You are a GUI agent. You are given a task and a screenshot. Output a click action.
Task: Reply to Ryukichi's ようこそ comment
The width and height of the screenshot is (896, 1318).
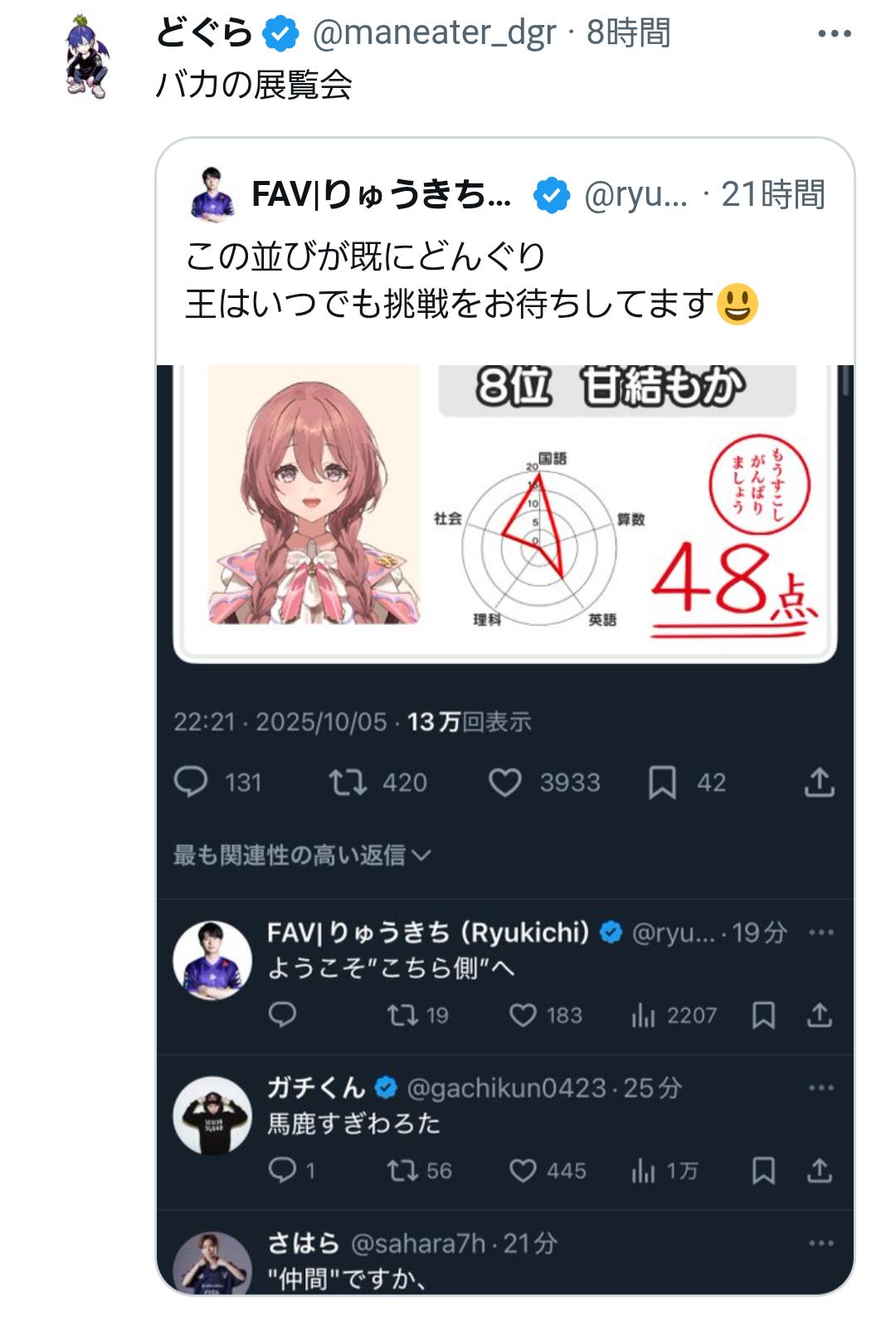[283, 1014]
